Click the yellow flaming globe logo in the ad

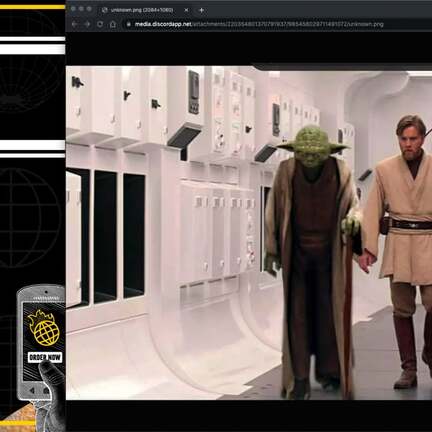click(x=44, y=328)
